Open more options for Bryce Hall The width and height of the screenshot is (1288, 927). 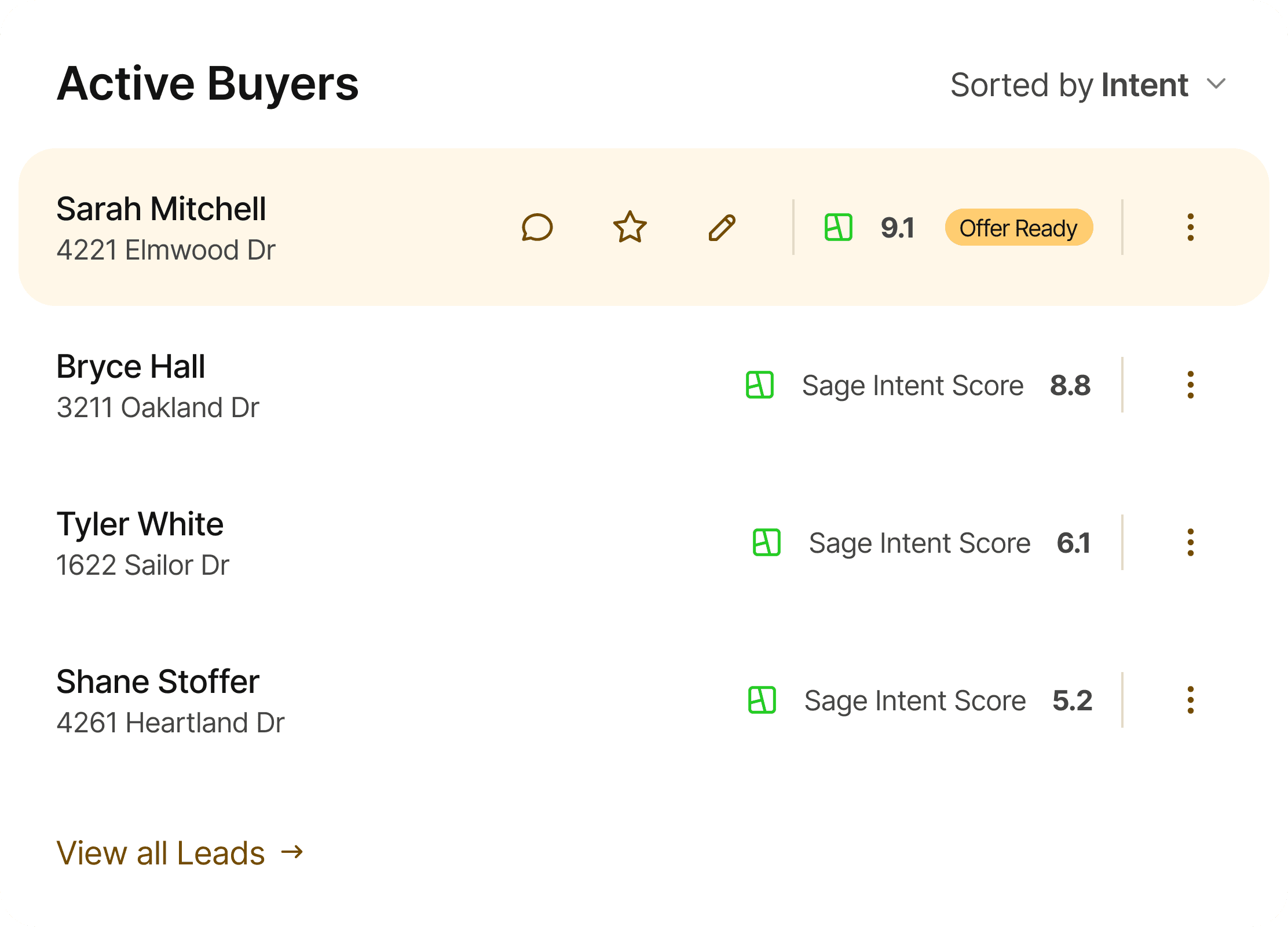(1190, 385)
